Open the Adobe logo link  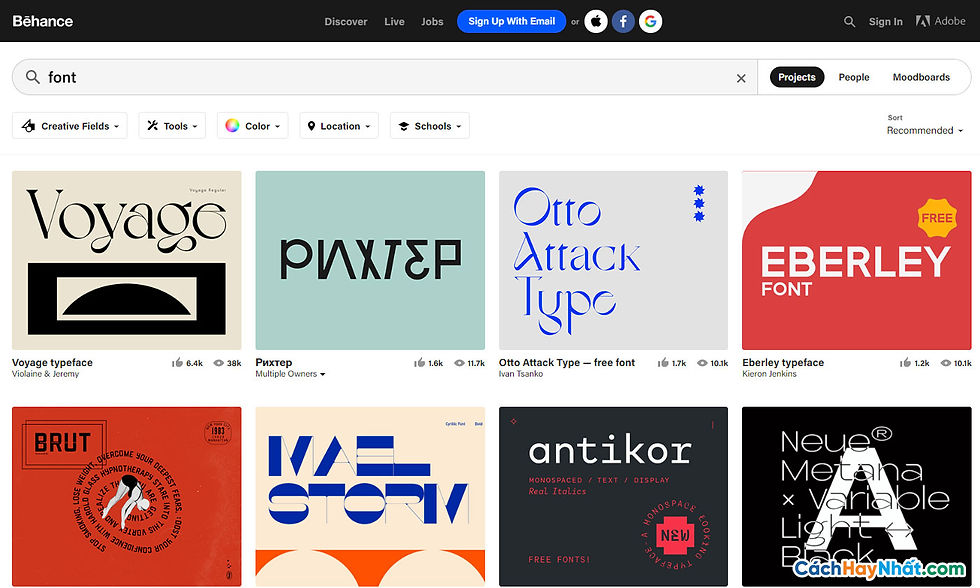[x=941, y=21]
